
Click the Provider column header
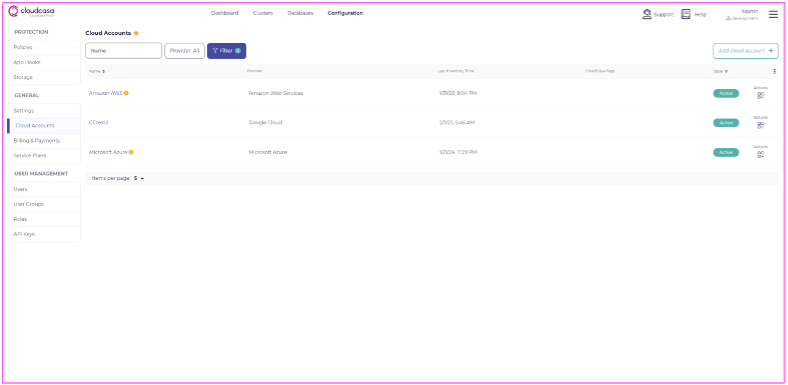pyautogui.click(x=255, y=71)
